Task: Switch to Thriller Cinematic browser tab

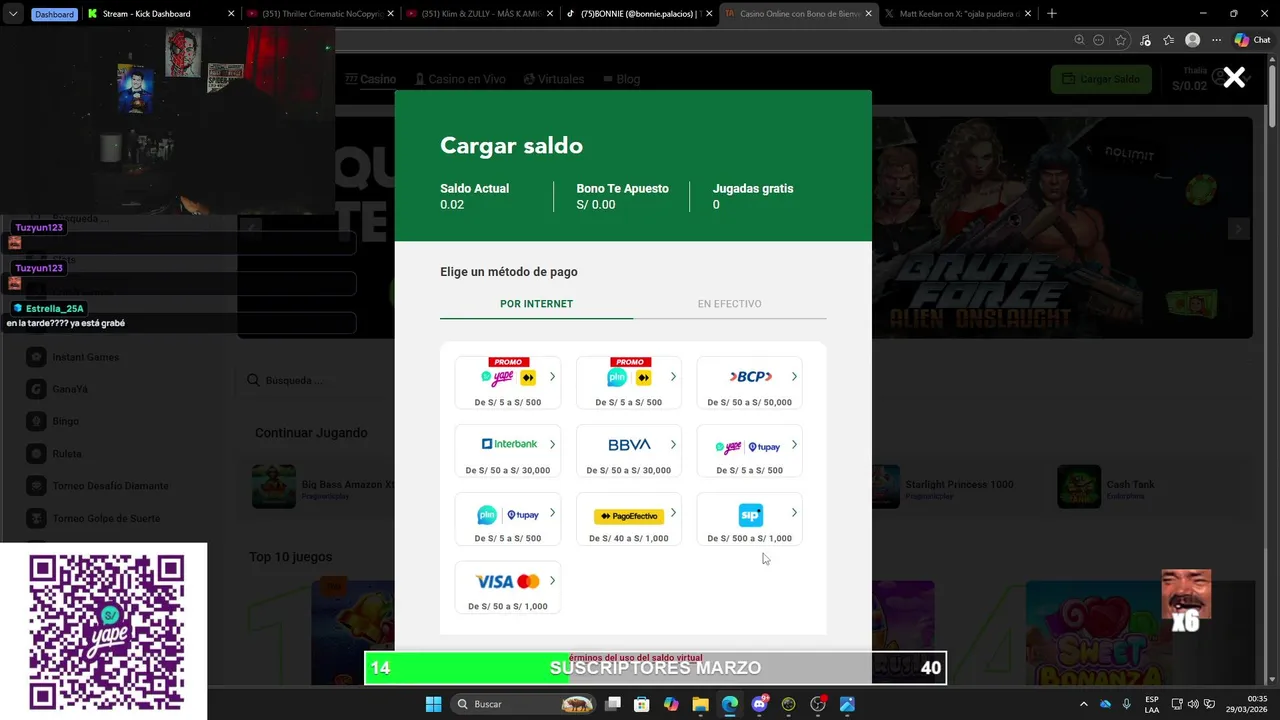Action: (x=320, y=14)
